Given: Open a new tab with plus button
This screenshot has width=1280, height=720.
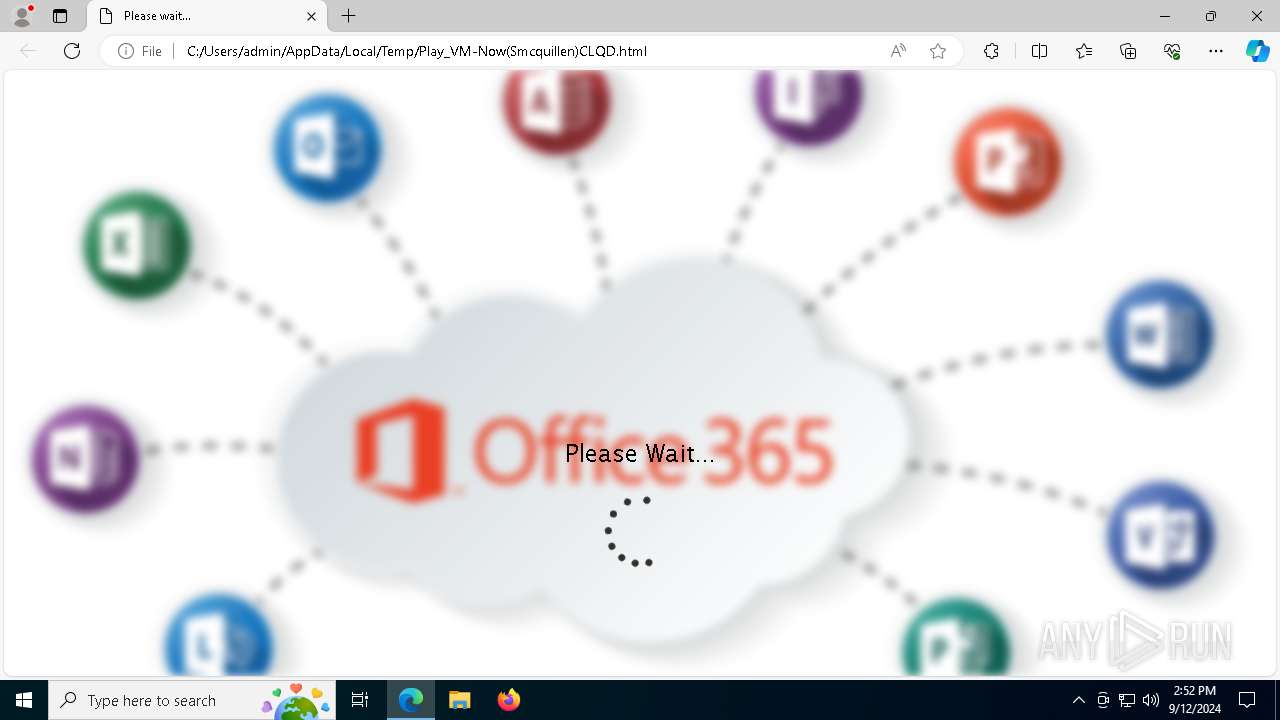Looking at the screenshot, I should pos(348,16).
